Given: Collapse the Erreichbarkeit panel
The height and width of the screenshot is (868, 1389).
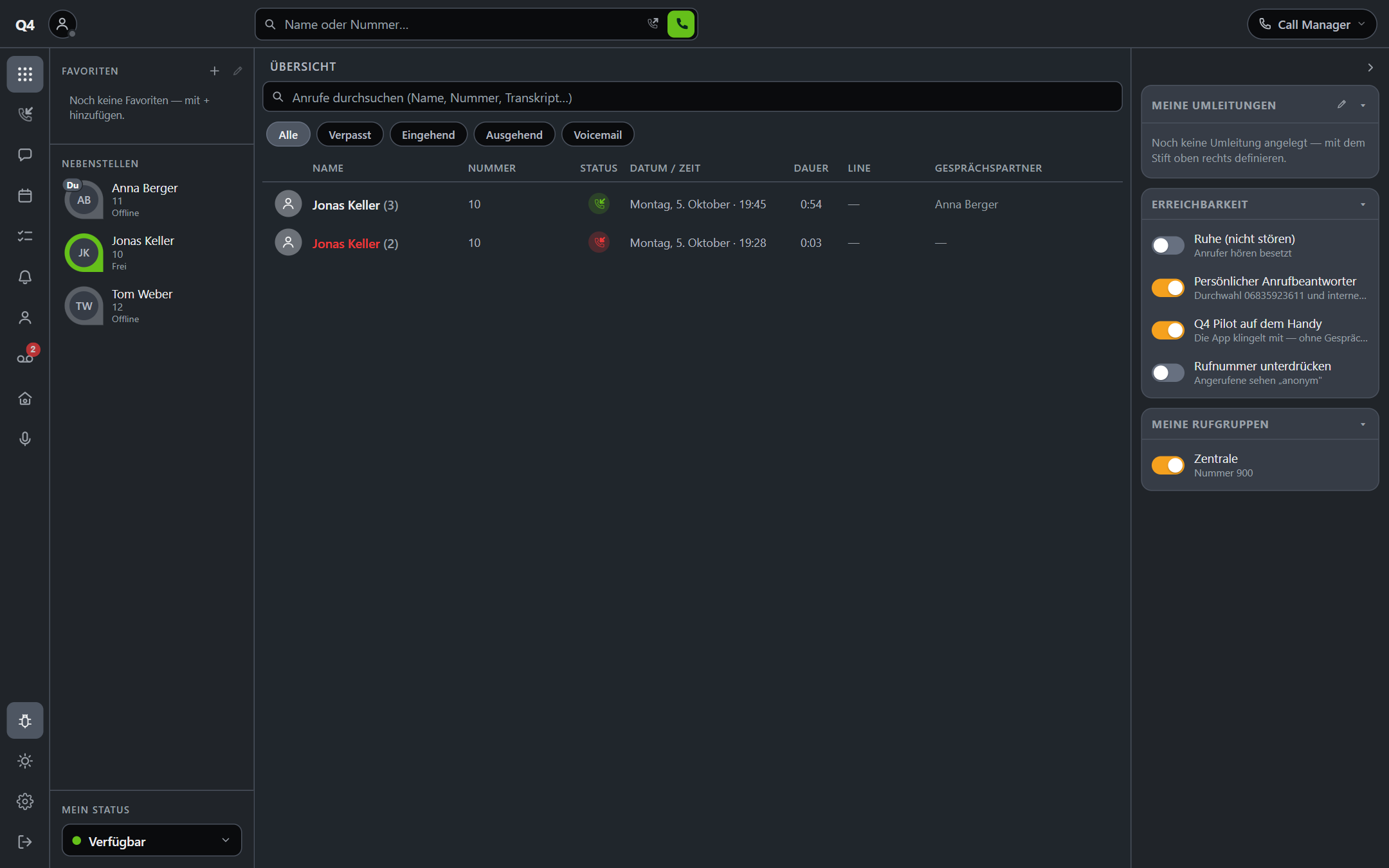Looking at the screenshot, I should click(x=1363, y=204).
